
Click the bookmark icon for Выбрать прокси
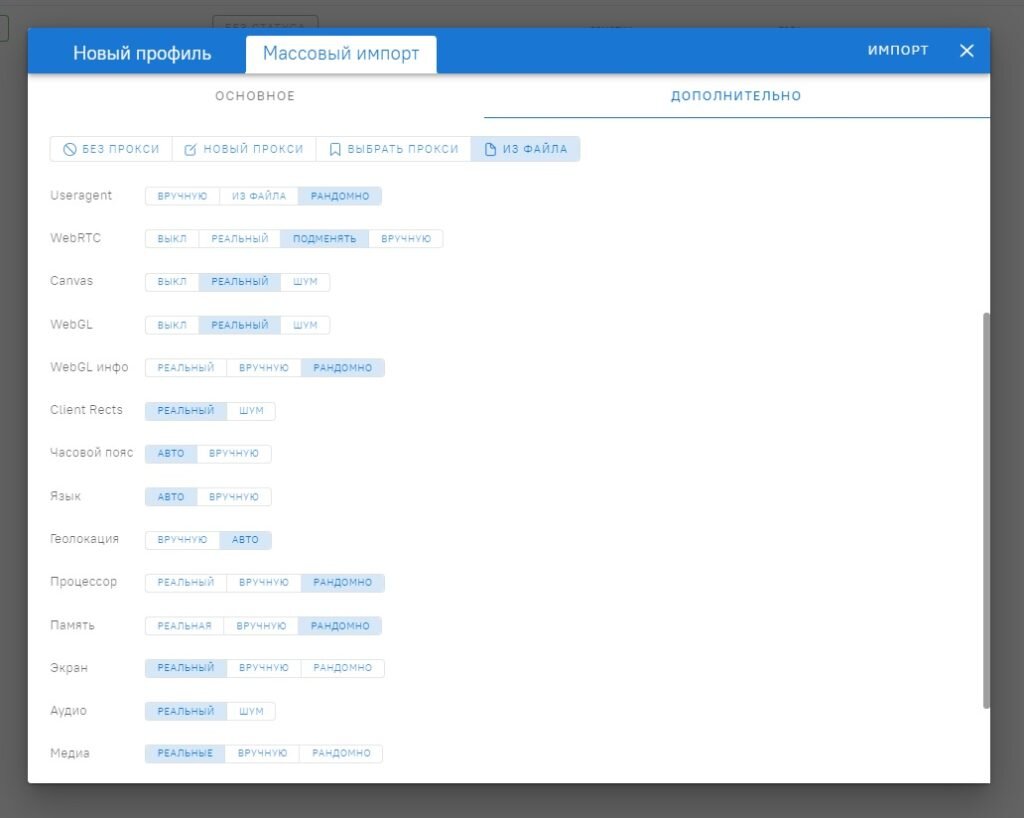coord(335,149)
